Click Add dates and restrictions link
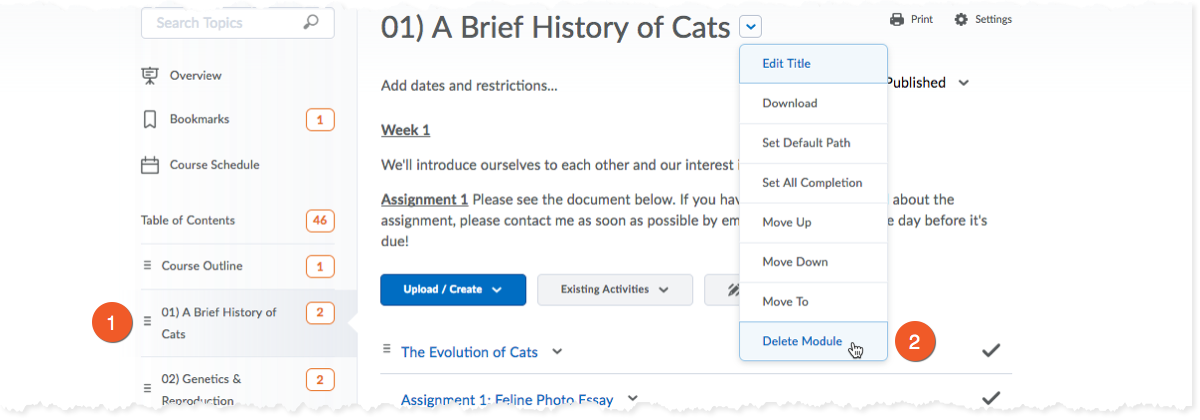1200x420 pixels. [x=469, y=86]
